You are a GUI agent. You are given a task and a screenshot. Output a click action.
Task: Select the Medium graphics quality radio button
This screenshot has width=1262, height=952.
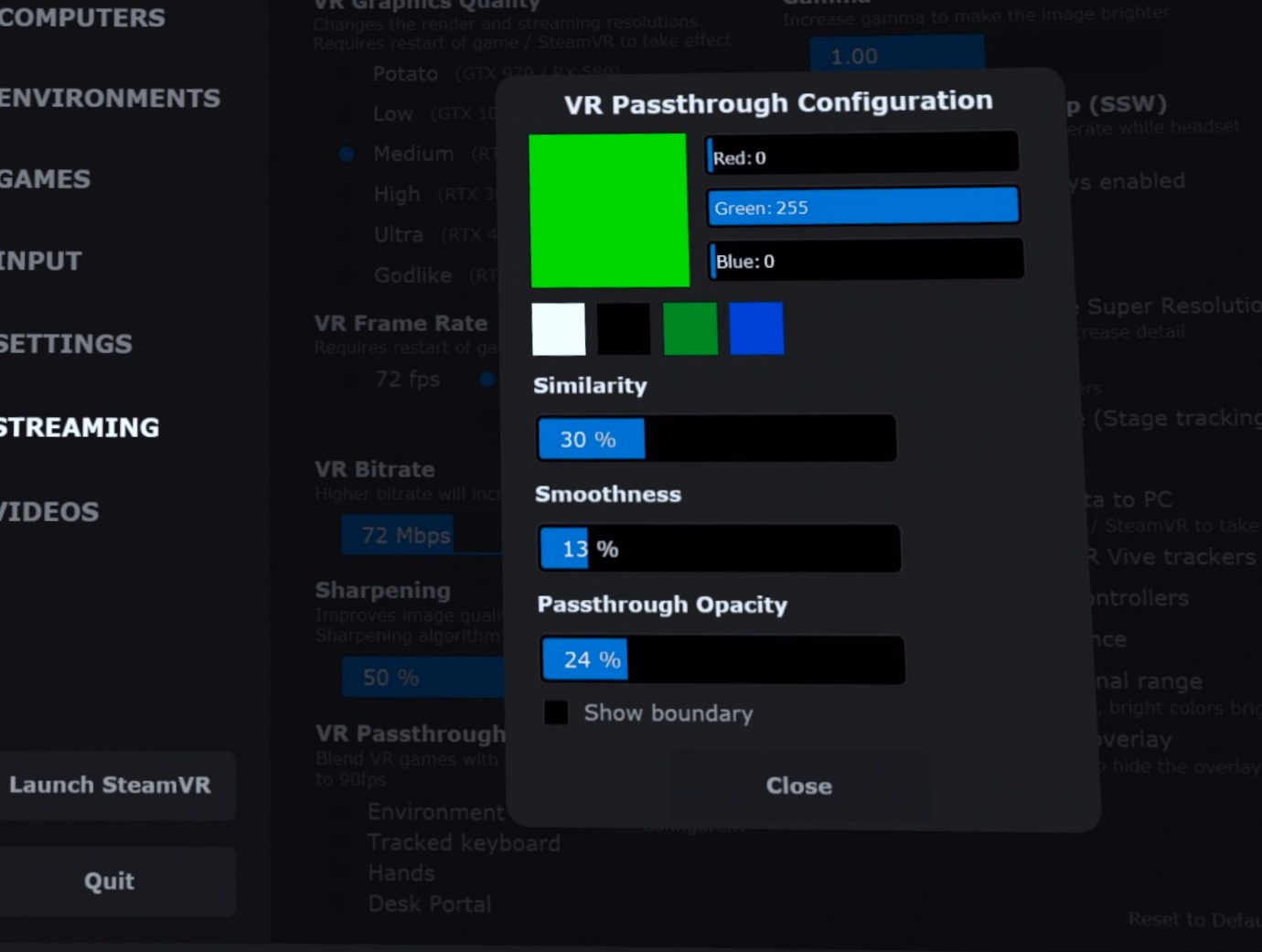pos(347,154)
